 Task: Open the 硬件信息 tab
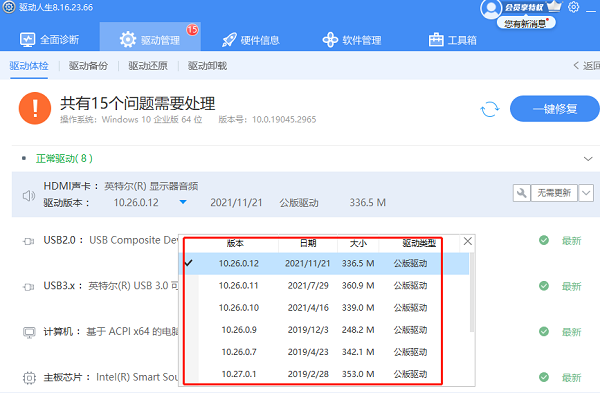251,40
